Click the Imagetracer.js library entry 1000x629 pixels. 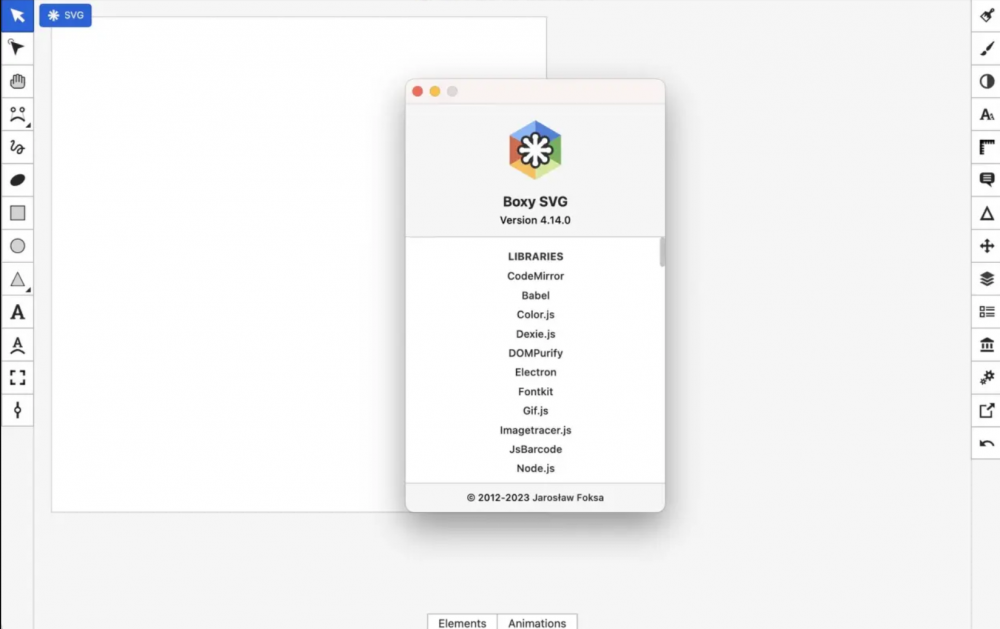[535, 430]
